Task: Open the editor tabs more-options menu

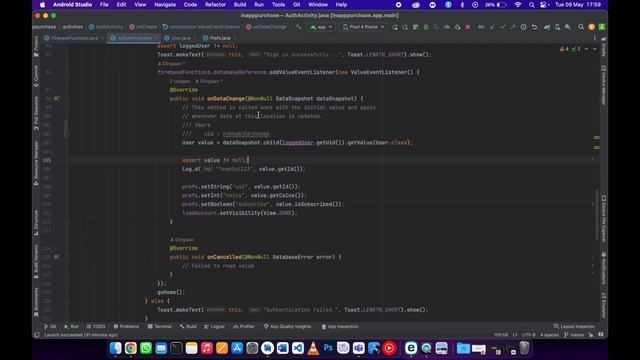Action: click(595, 38)
